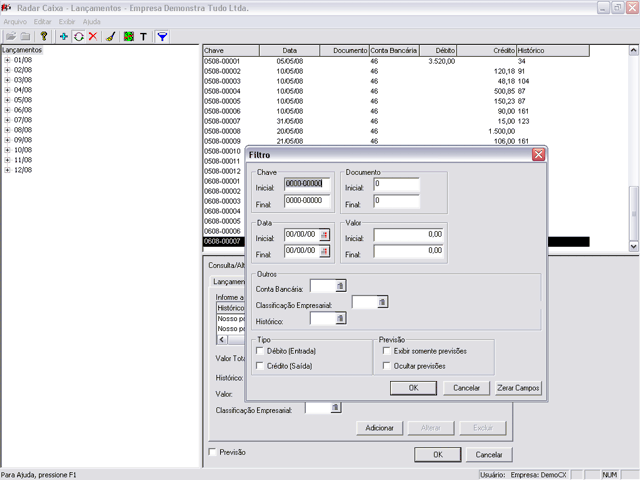Viewport: 640px width, 480px height.
Task: Enable the Débito (Entrada) checkbox
Action: pyautogui.click(x=261, y=351)
